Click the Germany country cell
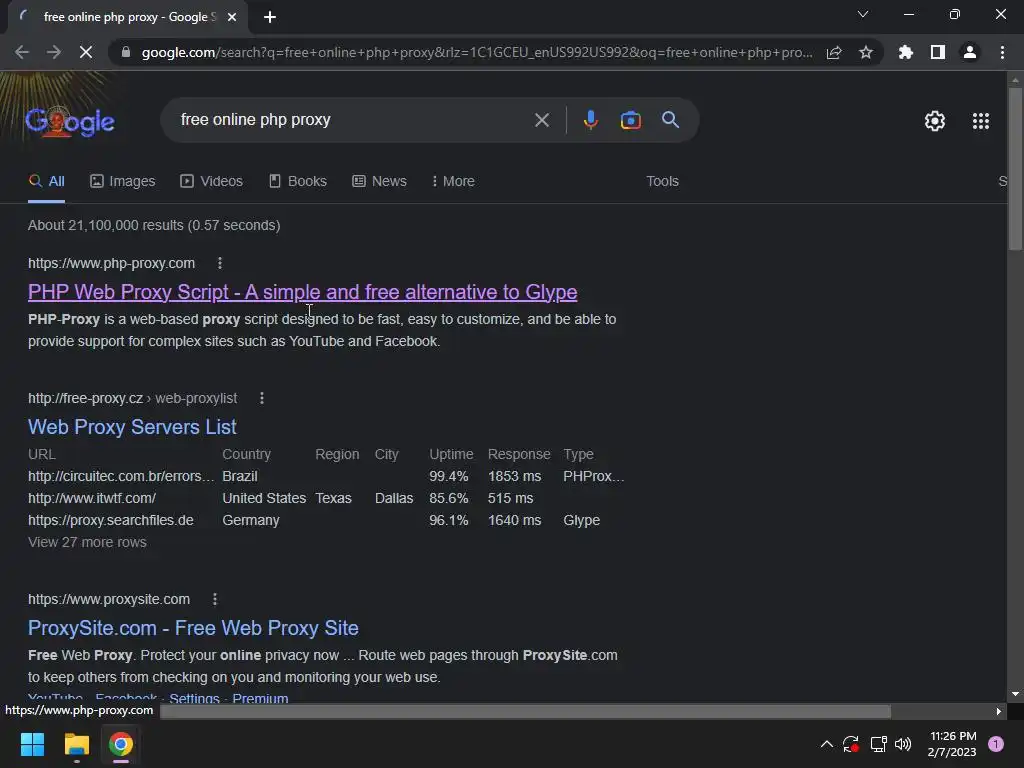 click(x=251, y=520)
